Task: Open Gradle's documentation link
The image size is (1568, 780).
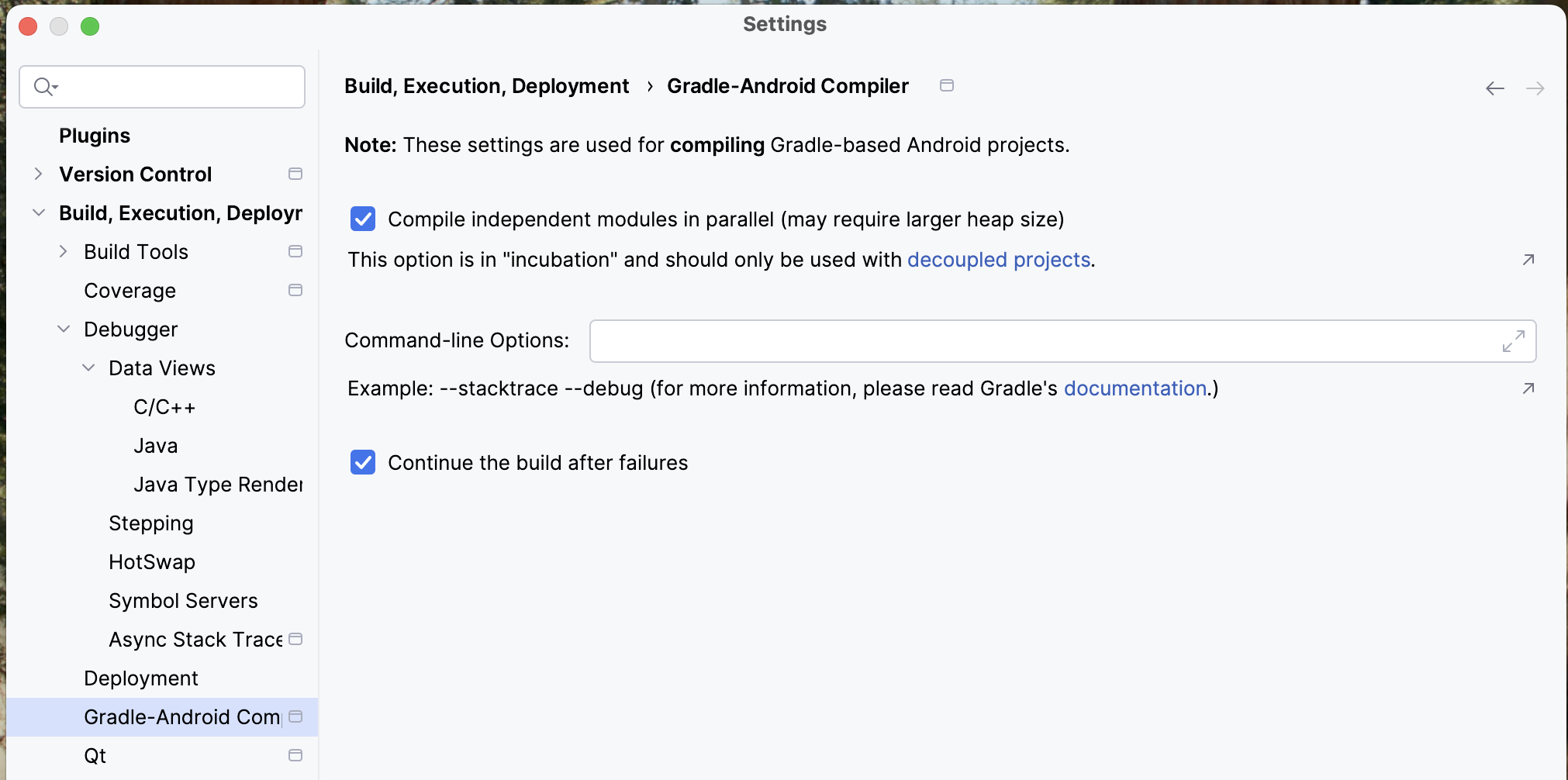Action: [x=1135, y=388]
